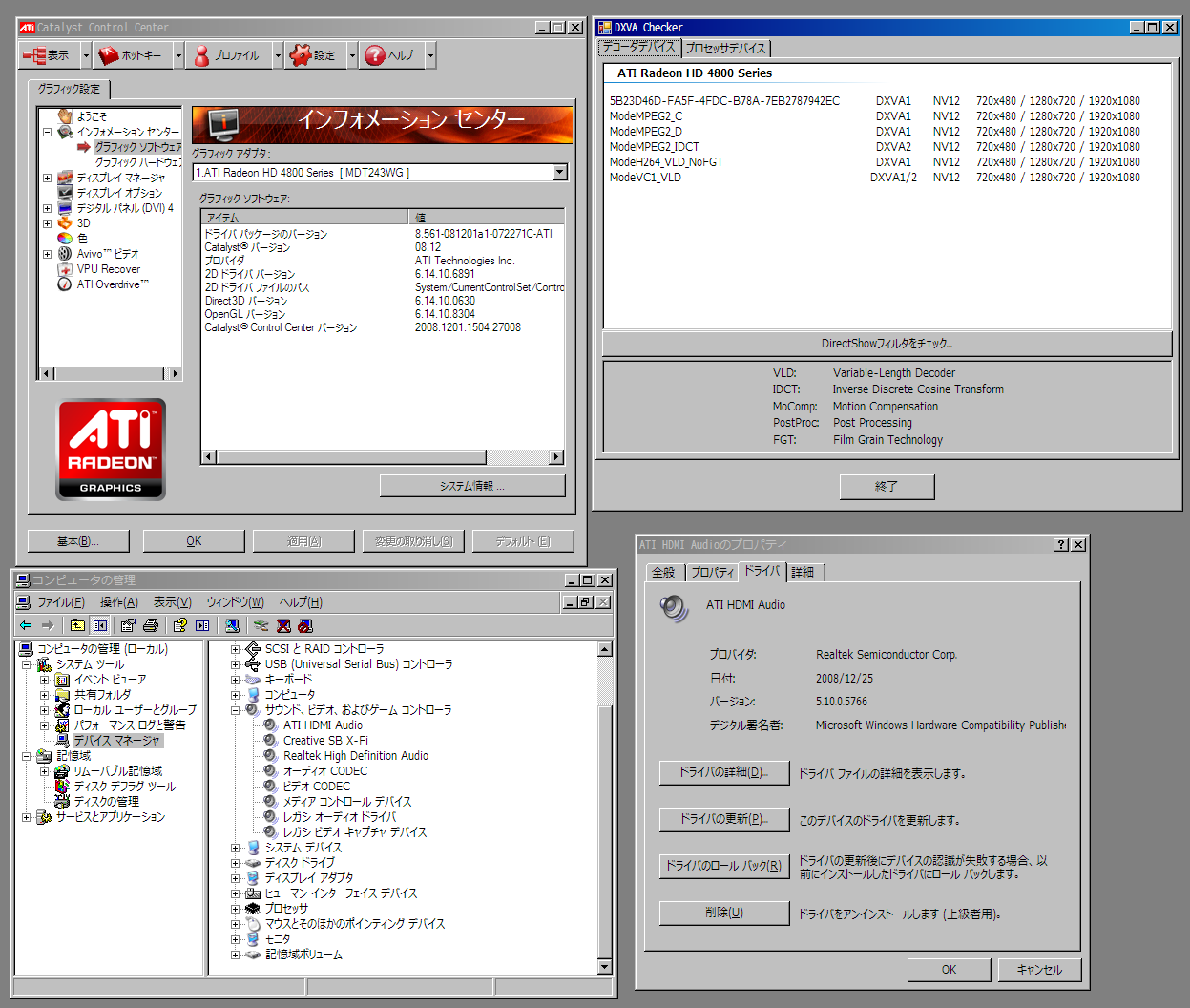Screen dimensions: 1190x1008
Task: Open the ウィンドウ(W) menu in コンピュータの管理
Action: (x=235, y=602)
